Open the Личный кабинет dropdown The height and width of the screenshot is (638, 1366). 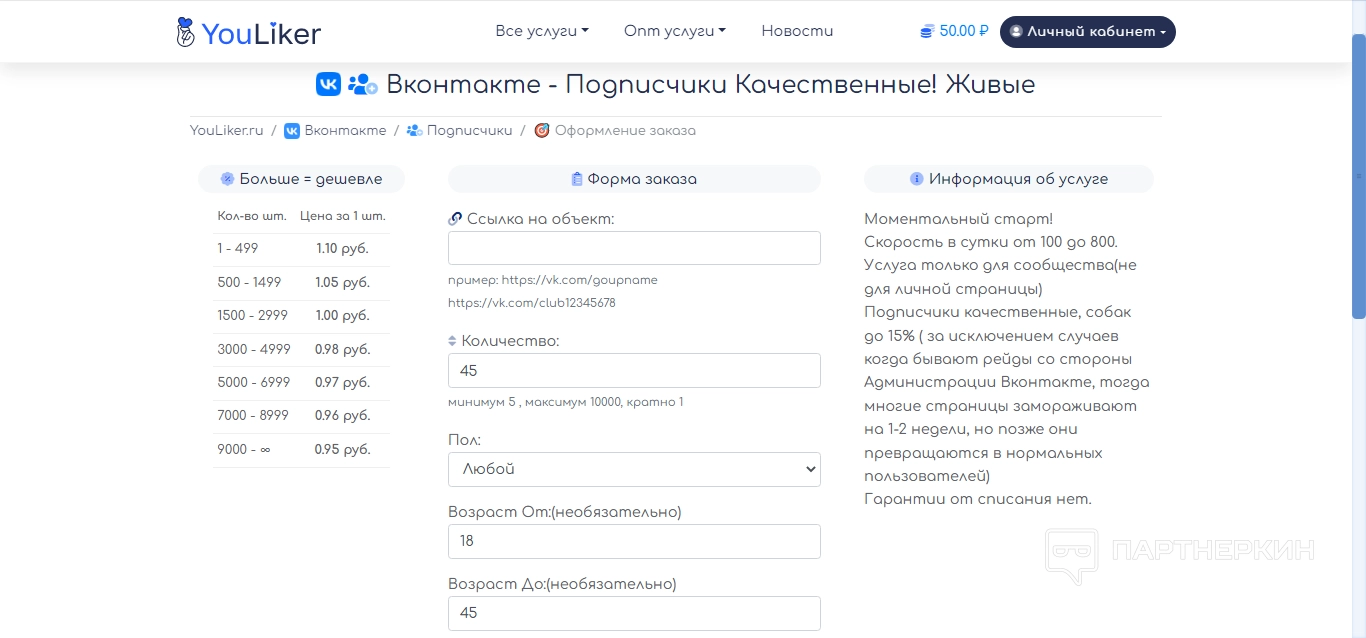[1088, 31]
